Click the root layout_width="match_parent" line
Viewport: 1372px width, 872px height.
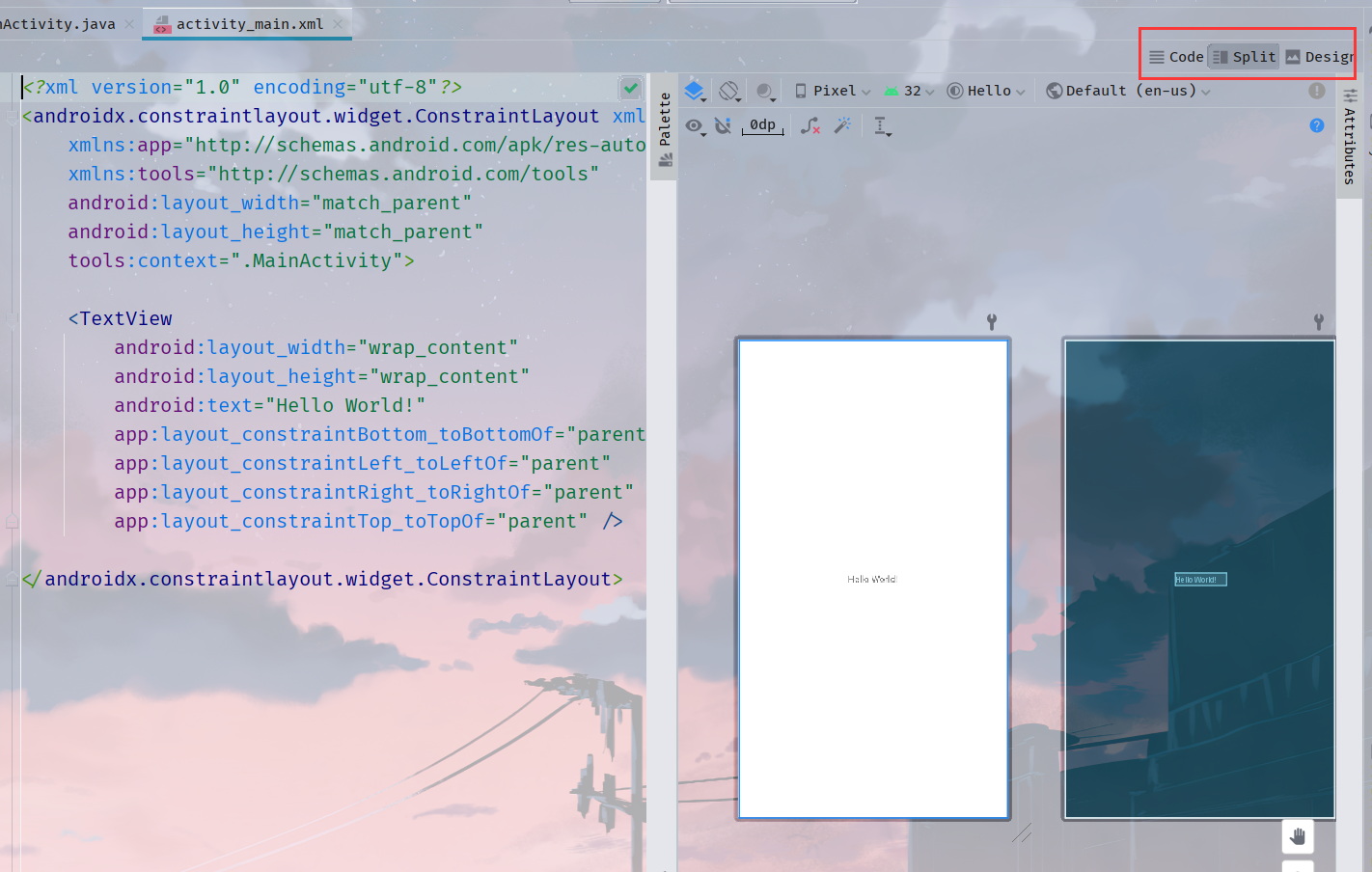tap(269, 203)
